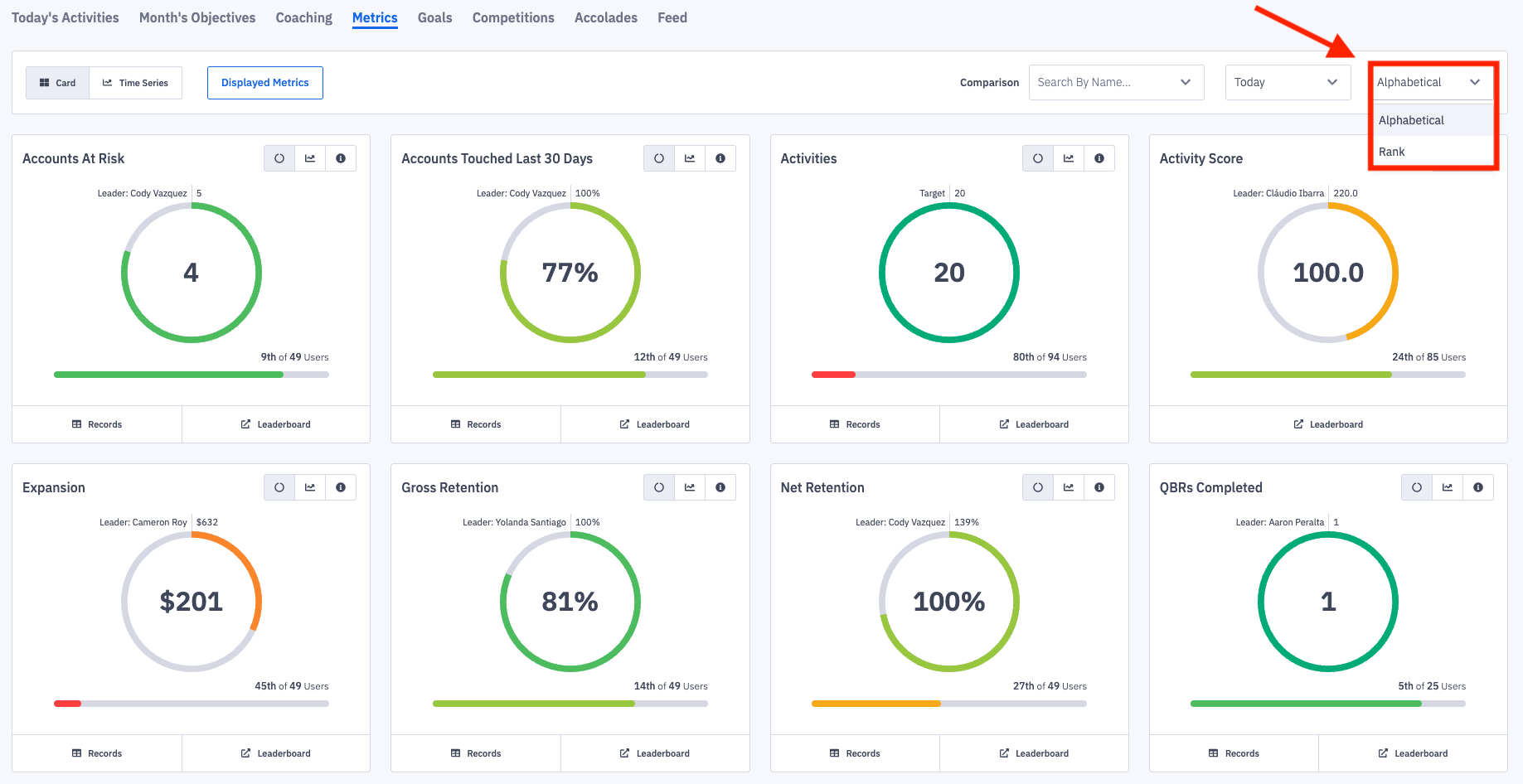Show info for Gross Retention card
Screen dimensions: 1523x784
[x=720, y=487]
